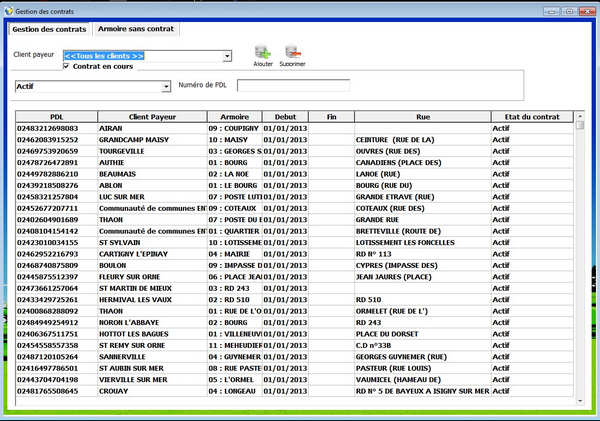Viewport: 600px width, 421px height.
Task: Sort by Debut column header
Action: (285, 117)
